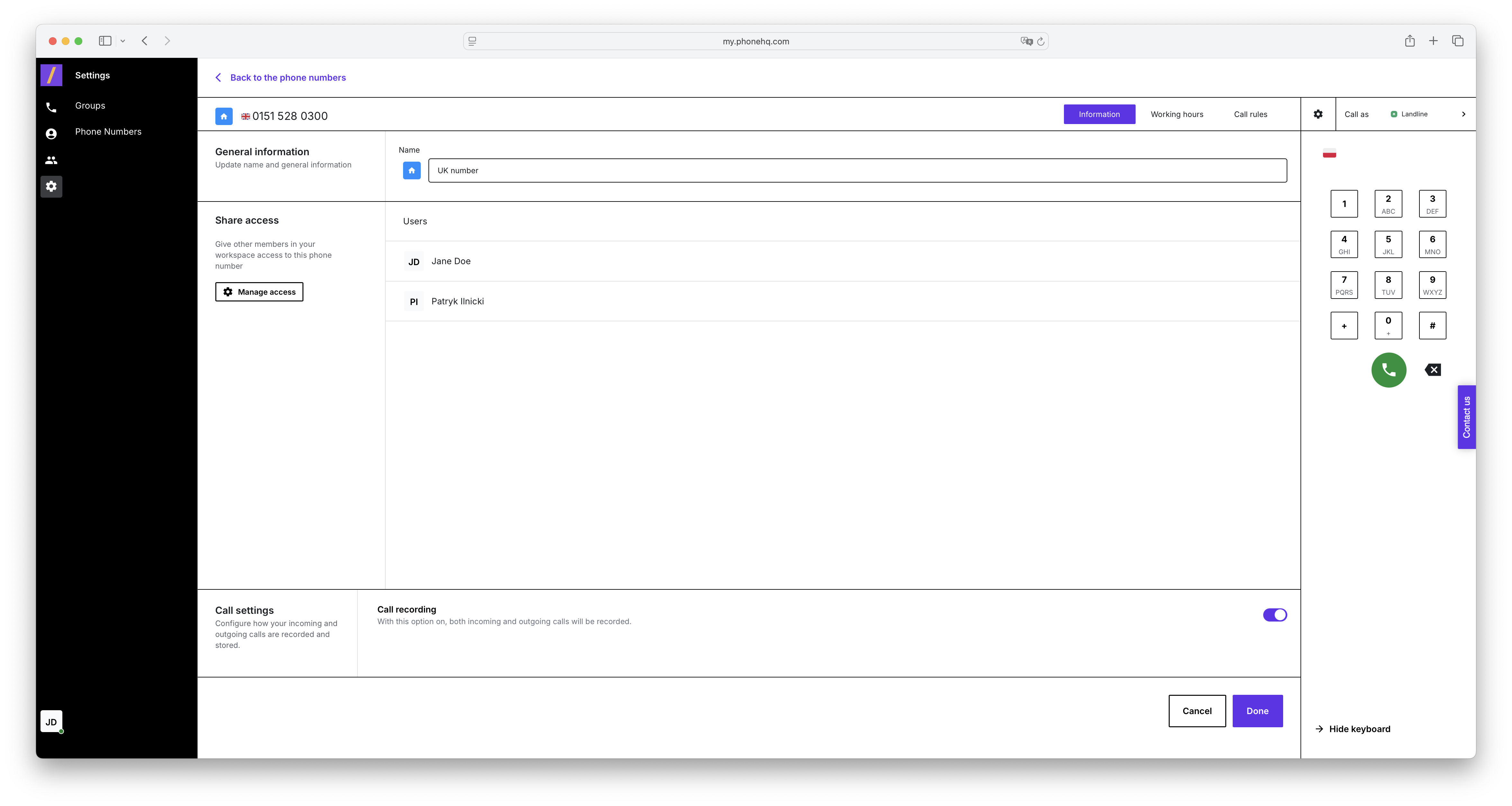Click the Name input field

(x=857, y=171)
